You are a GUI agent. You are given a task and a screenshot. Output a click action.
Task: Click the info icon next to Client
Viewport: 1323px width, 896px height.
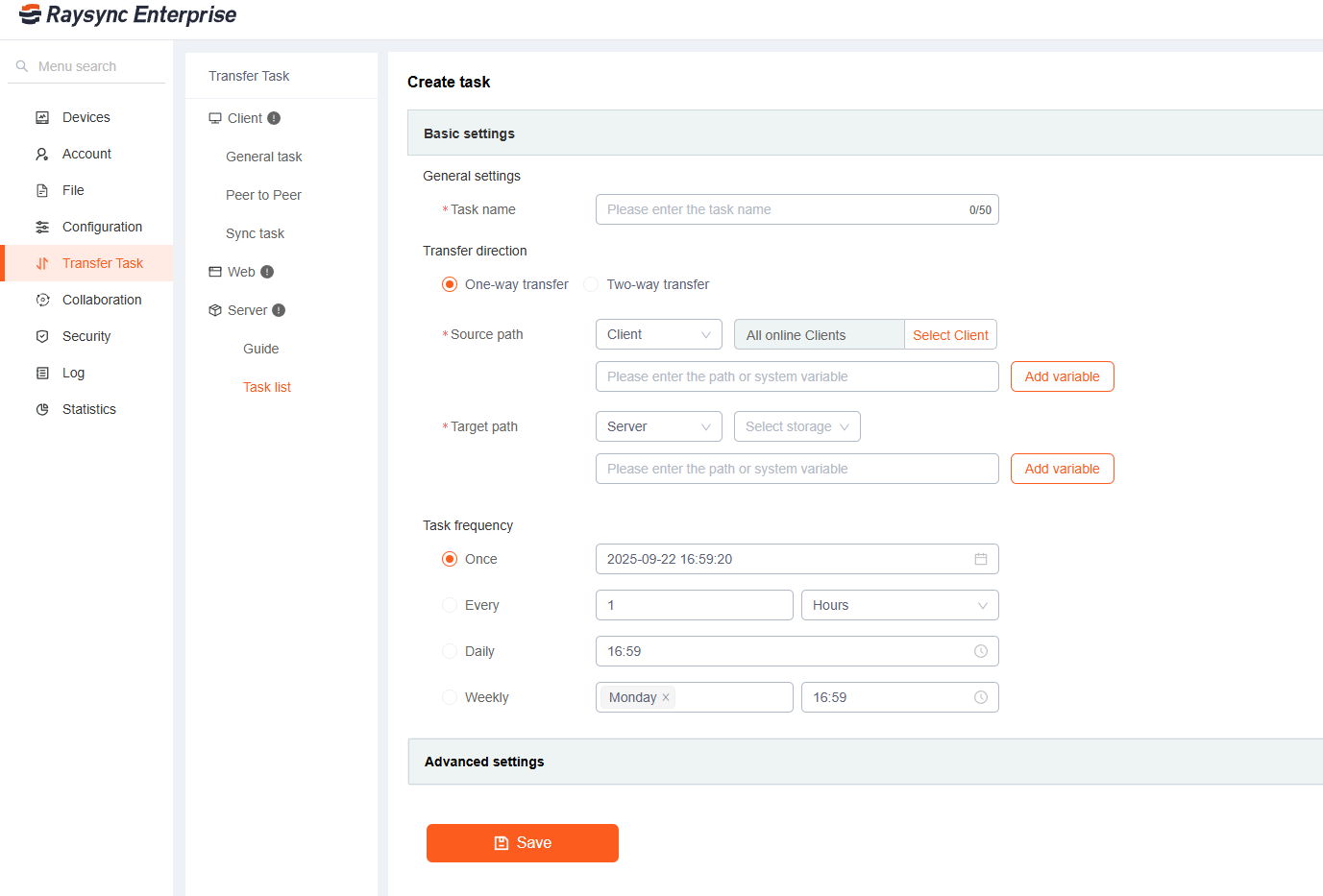click(274, 118)
